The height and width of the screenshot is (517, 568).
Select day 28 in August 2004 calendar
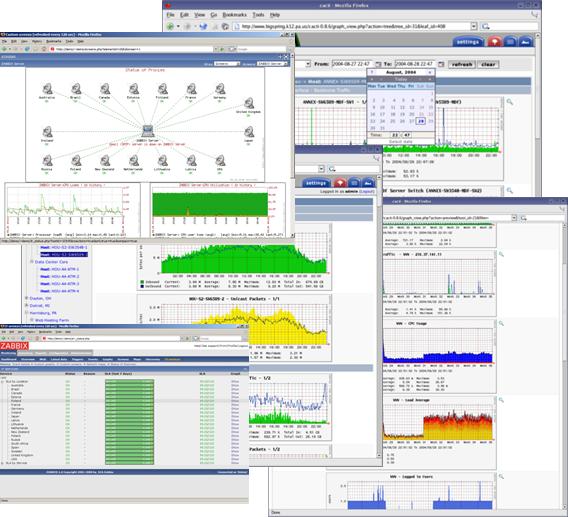click(x=421, y=121)
